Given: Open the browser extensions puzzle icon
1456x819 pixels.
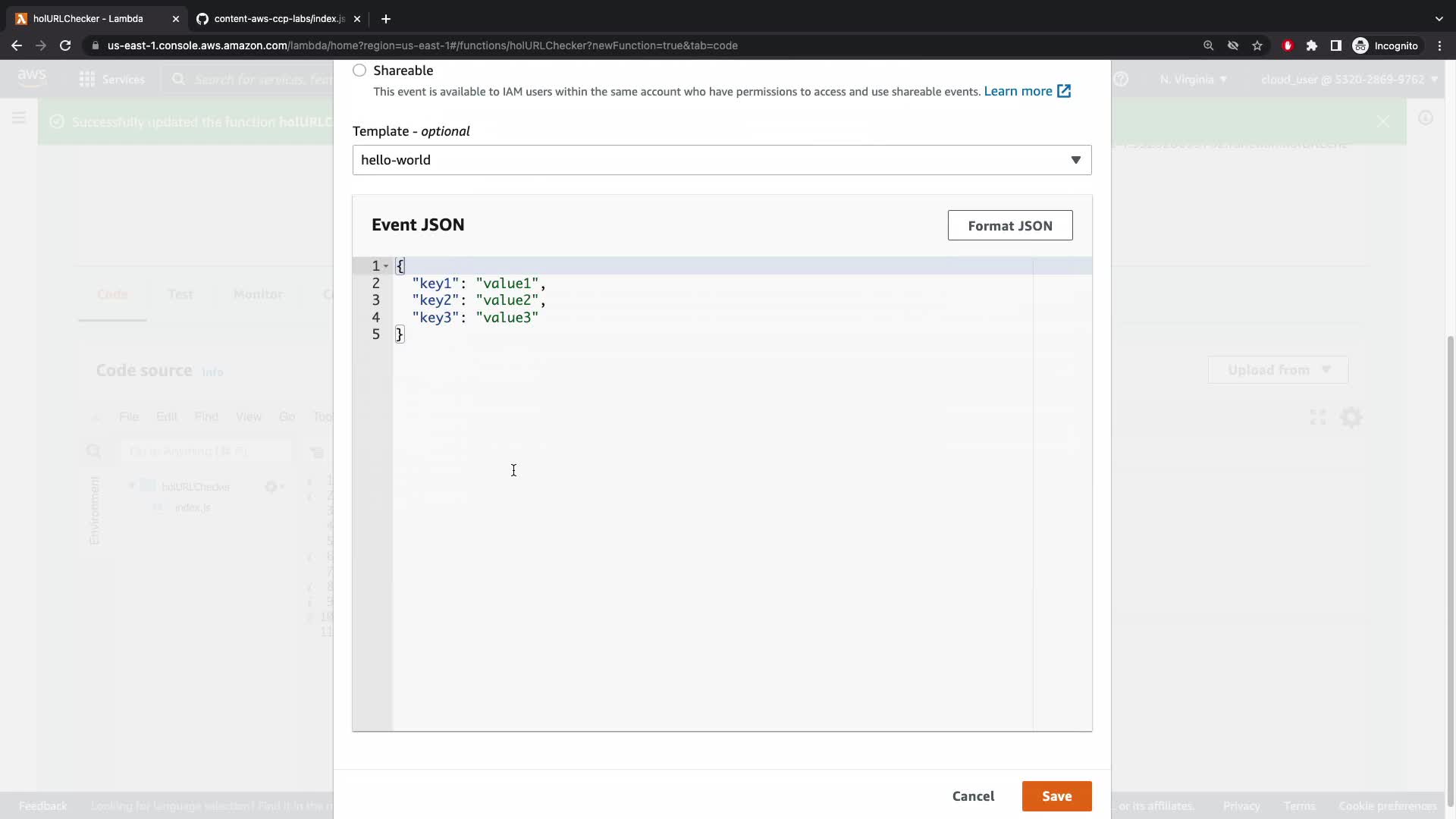Looking at the screenshot, I should (x=1312, y=45).
